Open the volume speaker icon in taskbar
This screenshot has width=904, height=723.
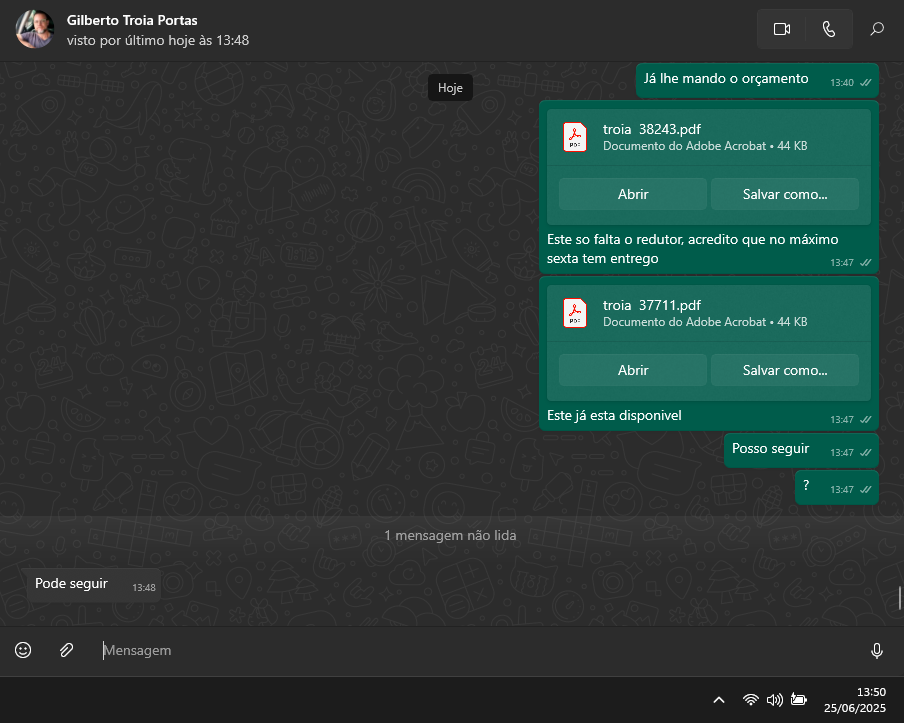(774, 700)
